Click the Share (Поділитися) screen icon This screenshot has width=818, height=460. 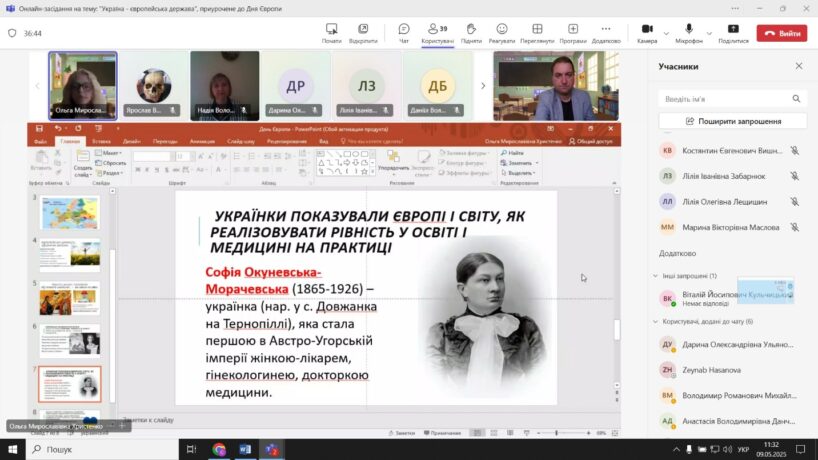tap(733, 29)
